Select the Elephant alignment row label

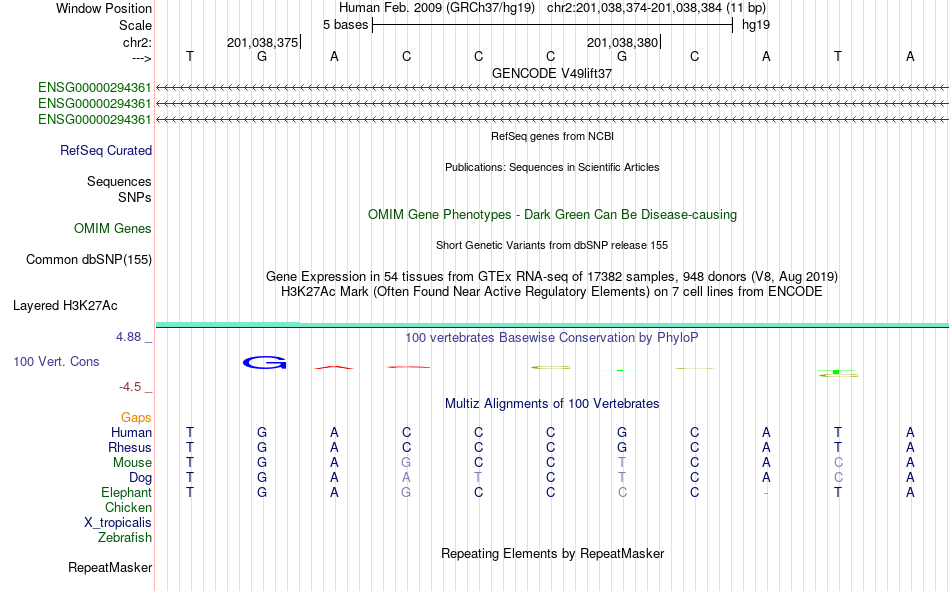(x=127, y=492)
